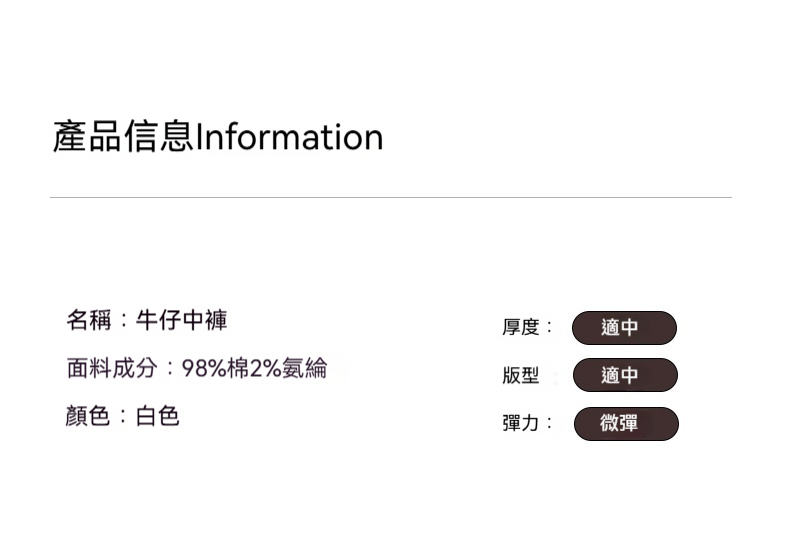Select the 白色 color value
Image resolution: width=790 pixels, height=538 pixels.
pyautogui.click(x=158, y=416)
